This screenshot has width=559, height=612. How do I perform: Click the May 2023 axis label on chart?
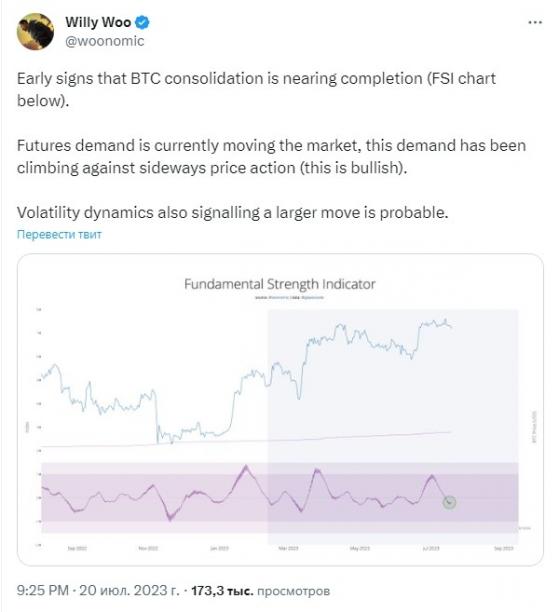pos(360,548)
